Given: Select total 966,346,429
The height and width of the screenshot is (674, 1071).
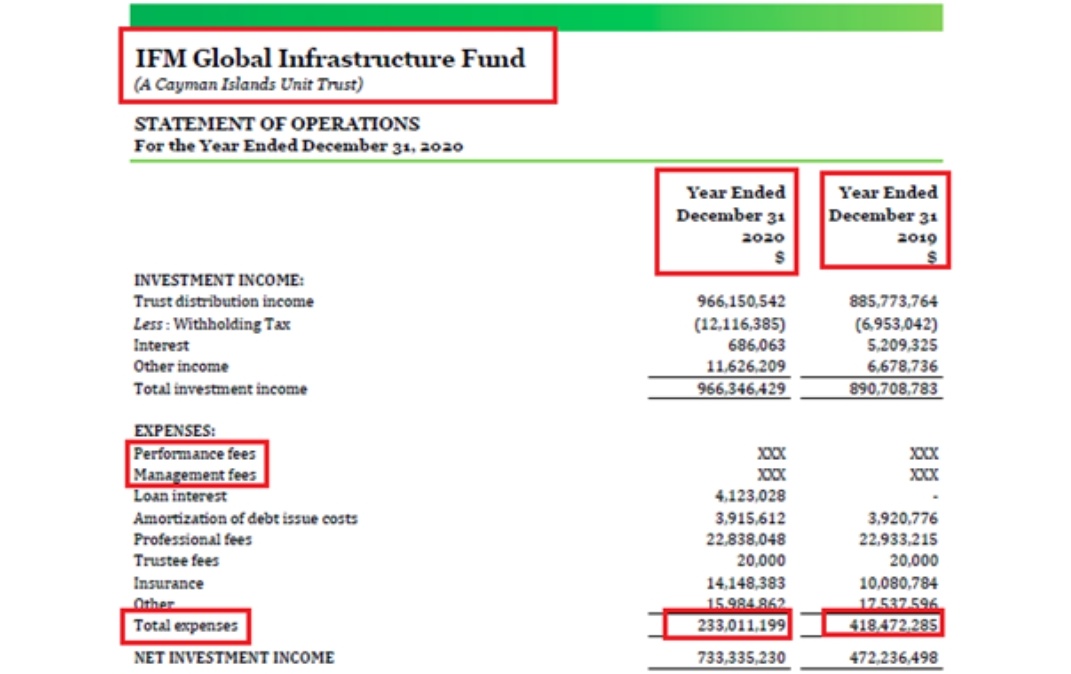Looking at the screenshot, I should [741, 389].
